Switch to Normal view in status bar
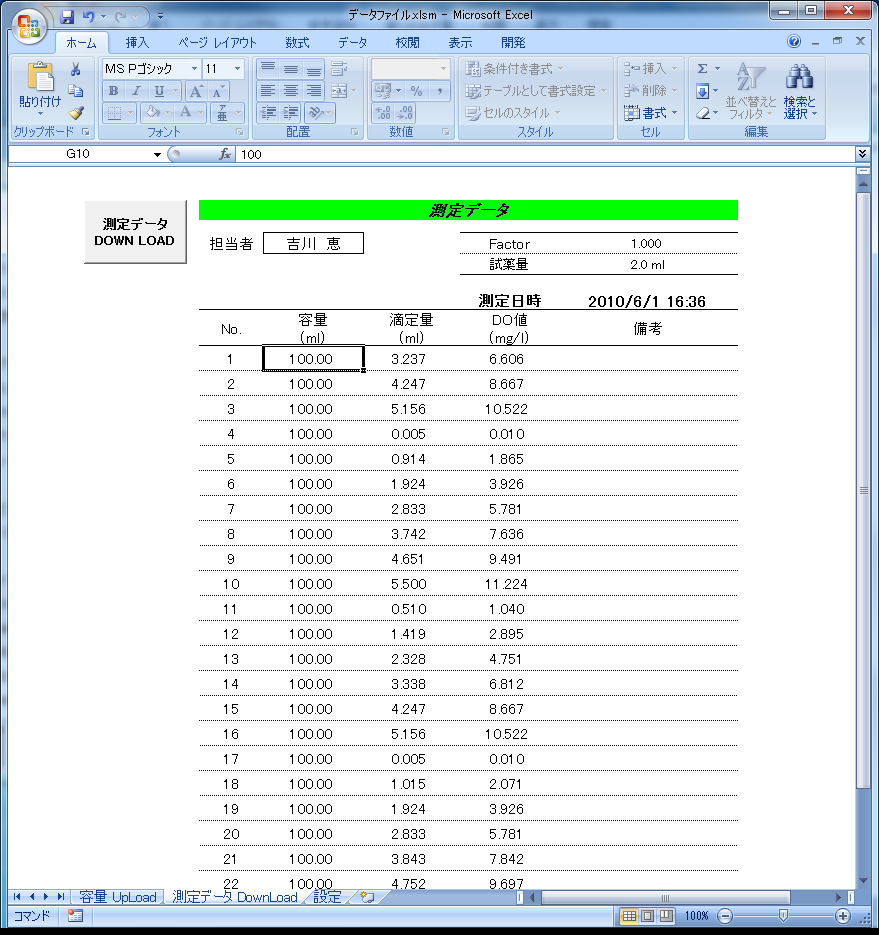Screen dimensions: 879x935 tap(629, 916)
